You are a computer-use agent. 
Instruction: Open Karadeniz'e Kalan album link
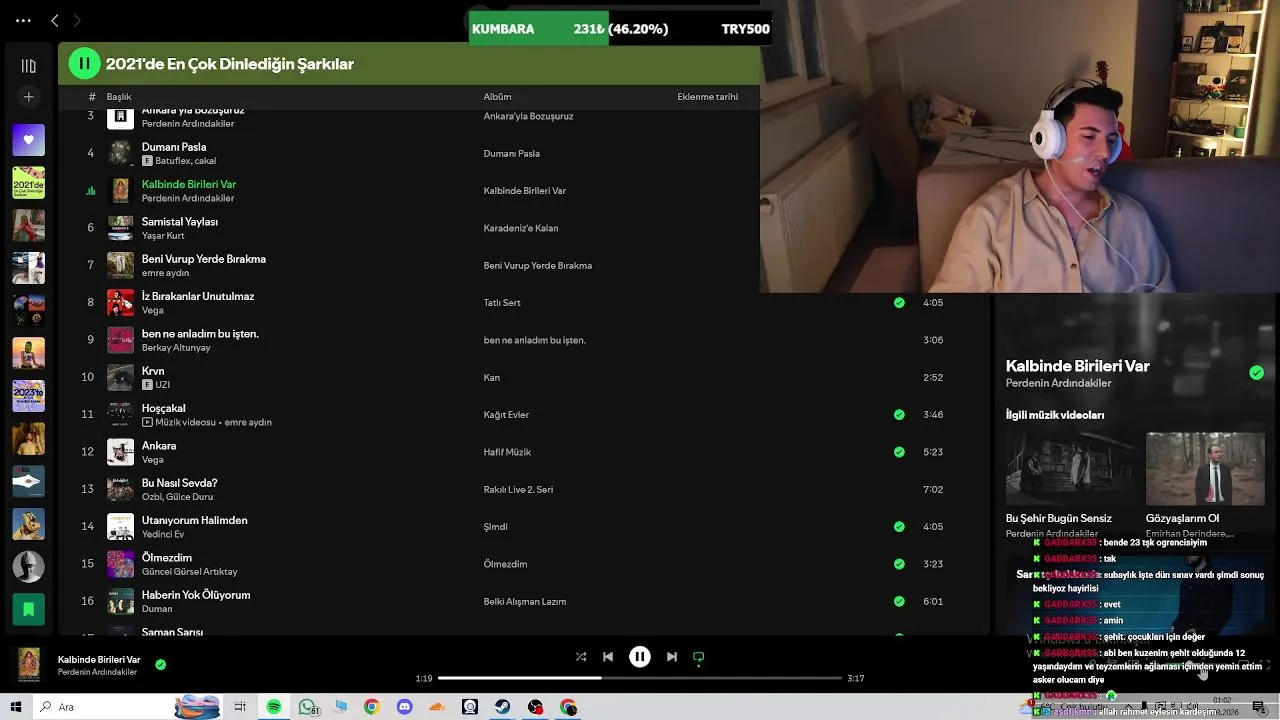(521, 228)
